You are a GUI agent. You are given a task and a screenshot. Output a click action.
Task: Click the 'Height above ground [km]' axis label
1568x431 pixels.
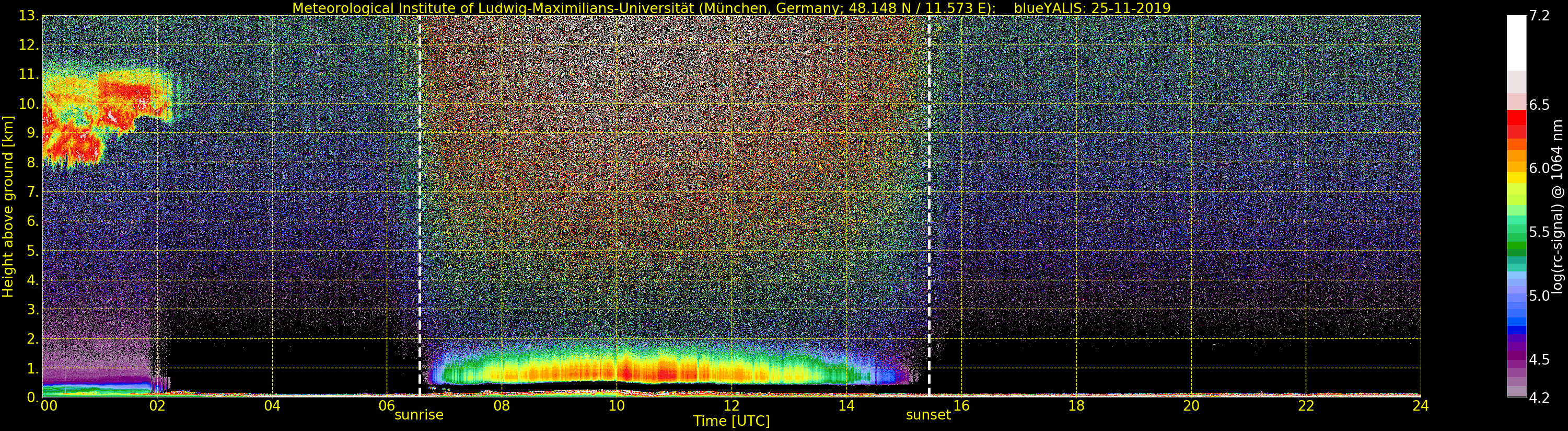click(8, 207)
